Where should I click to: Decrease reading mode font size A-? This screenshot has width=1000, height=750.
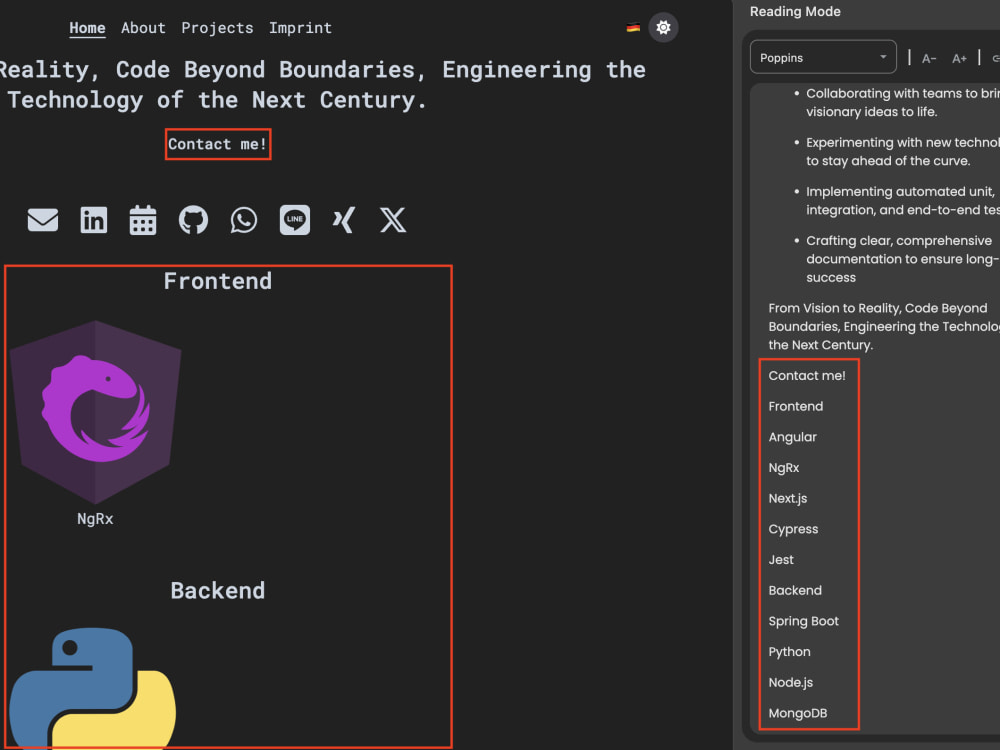tap(929, 59)
